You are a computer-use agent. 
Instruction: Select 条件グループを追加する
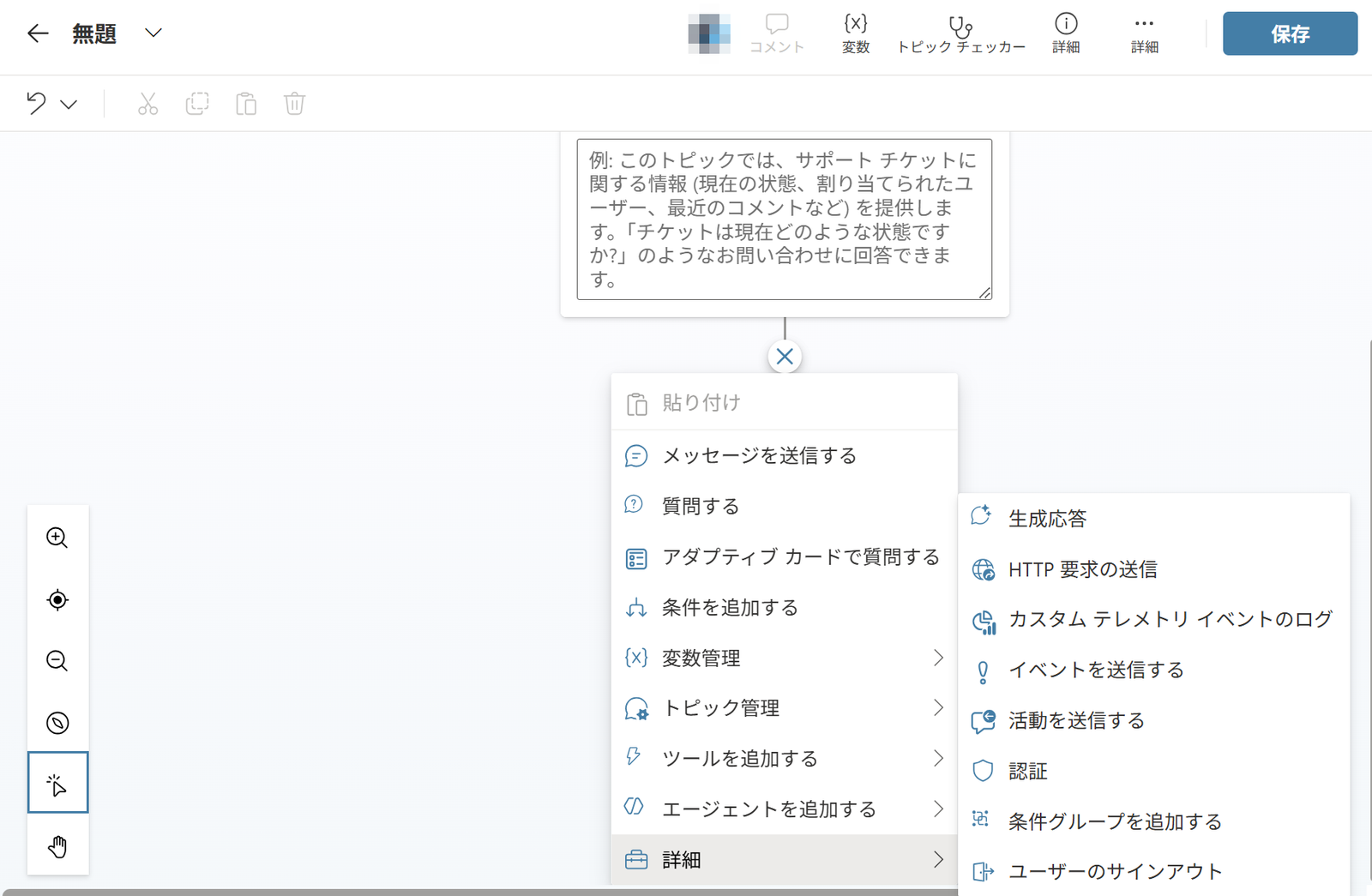pos(1154,821)
